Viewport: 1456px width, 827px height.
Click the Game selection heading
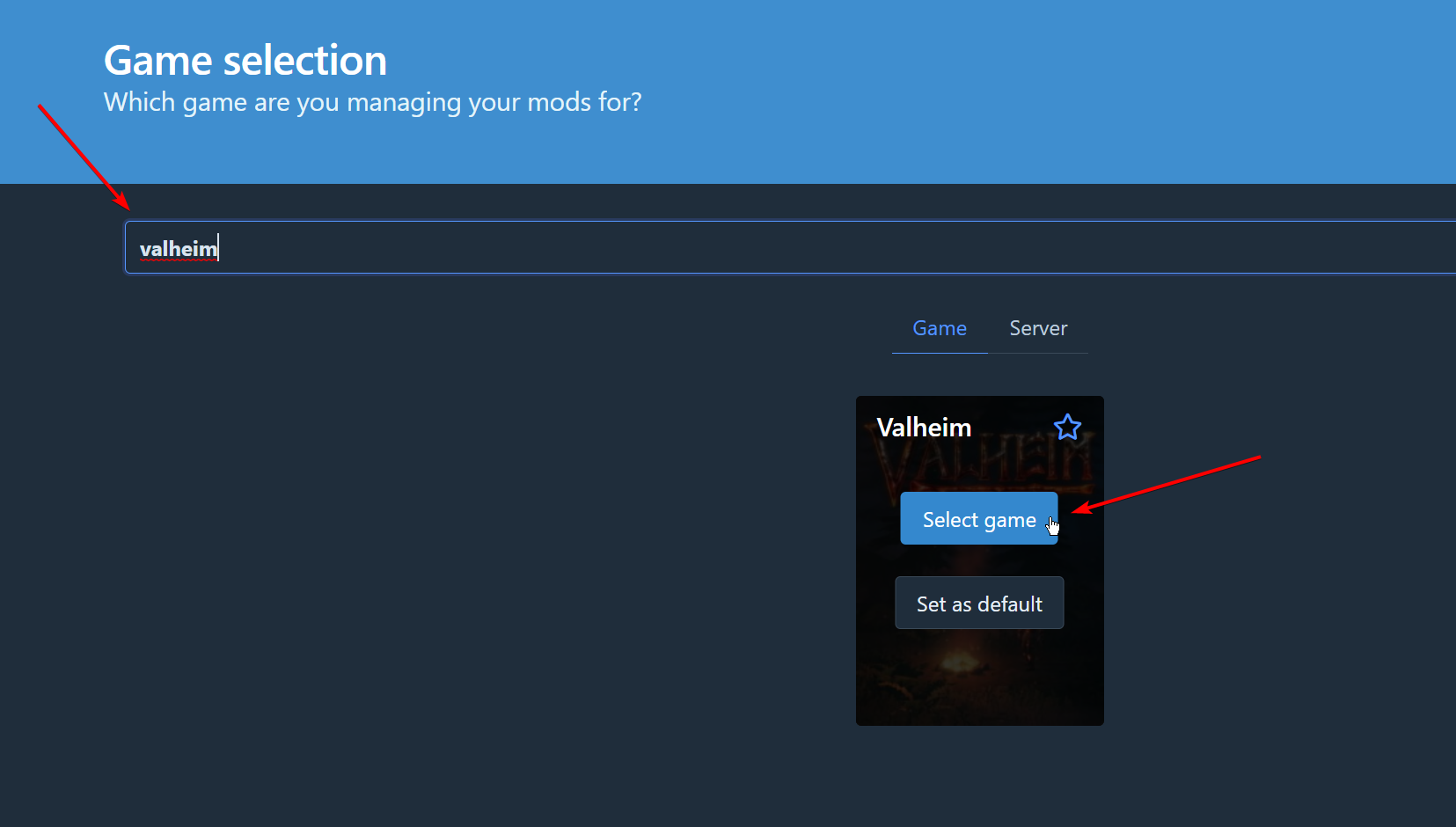tap(245, 61)
